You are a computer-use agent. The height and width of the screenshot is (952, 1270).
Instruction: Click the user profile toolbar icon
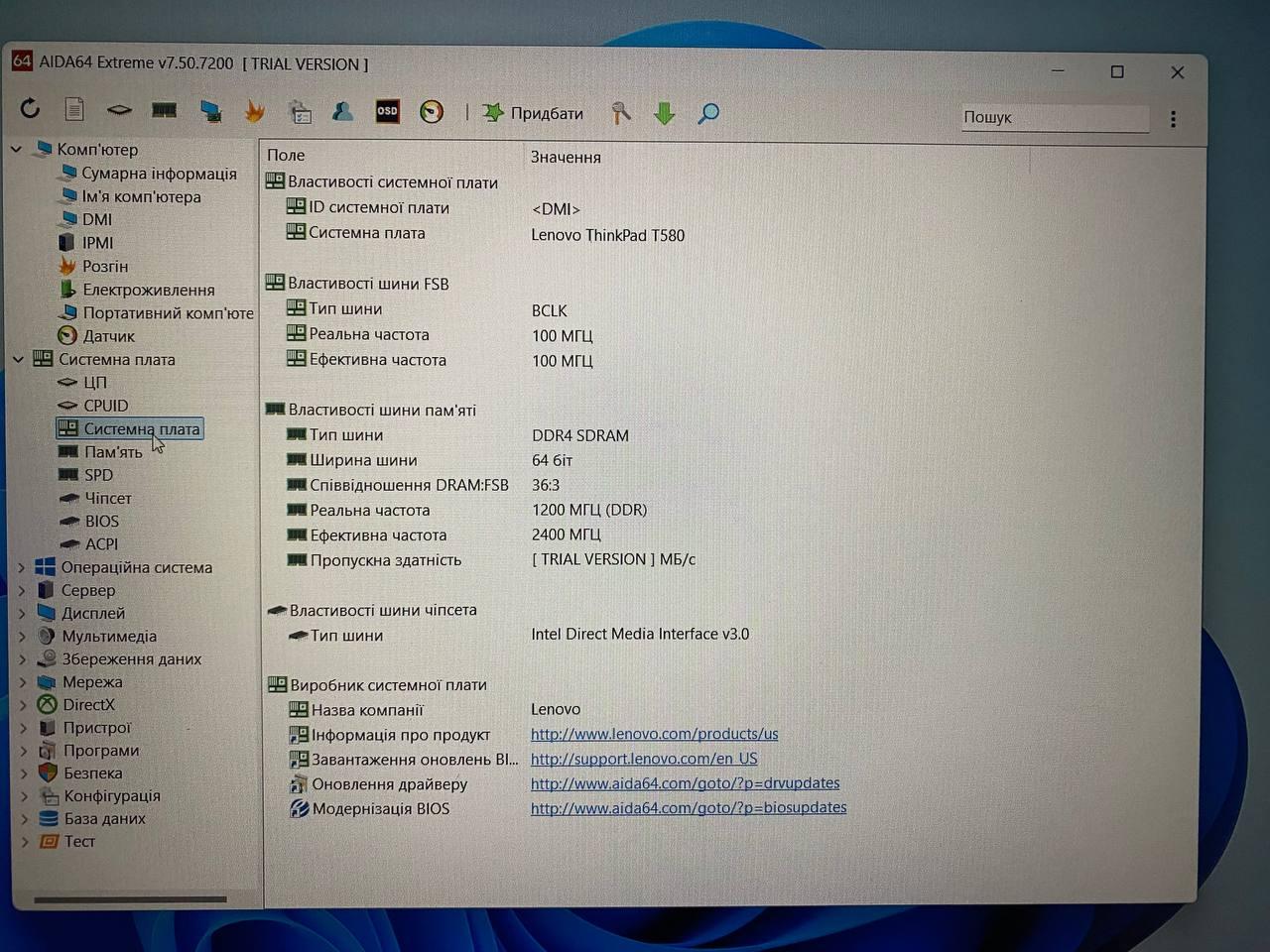click(x=342, y=111)
